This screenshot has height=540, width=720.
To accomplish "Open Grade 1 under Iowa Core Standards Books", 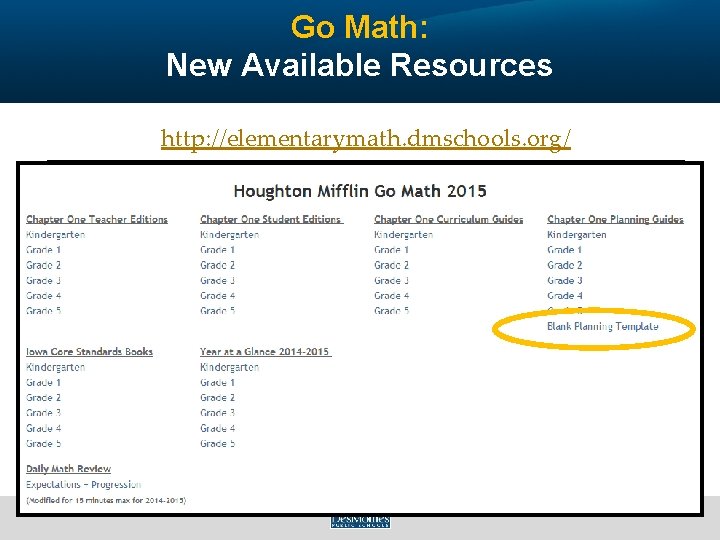I will 44,382.
